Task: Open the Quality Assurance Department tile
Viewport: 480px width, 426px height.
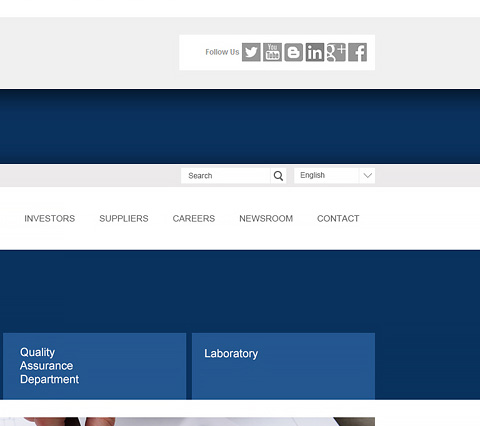Action: pyautogui.click(x=95, y=366)
